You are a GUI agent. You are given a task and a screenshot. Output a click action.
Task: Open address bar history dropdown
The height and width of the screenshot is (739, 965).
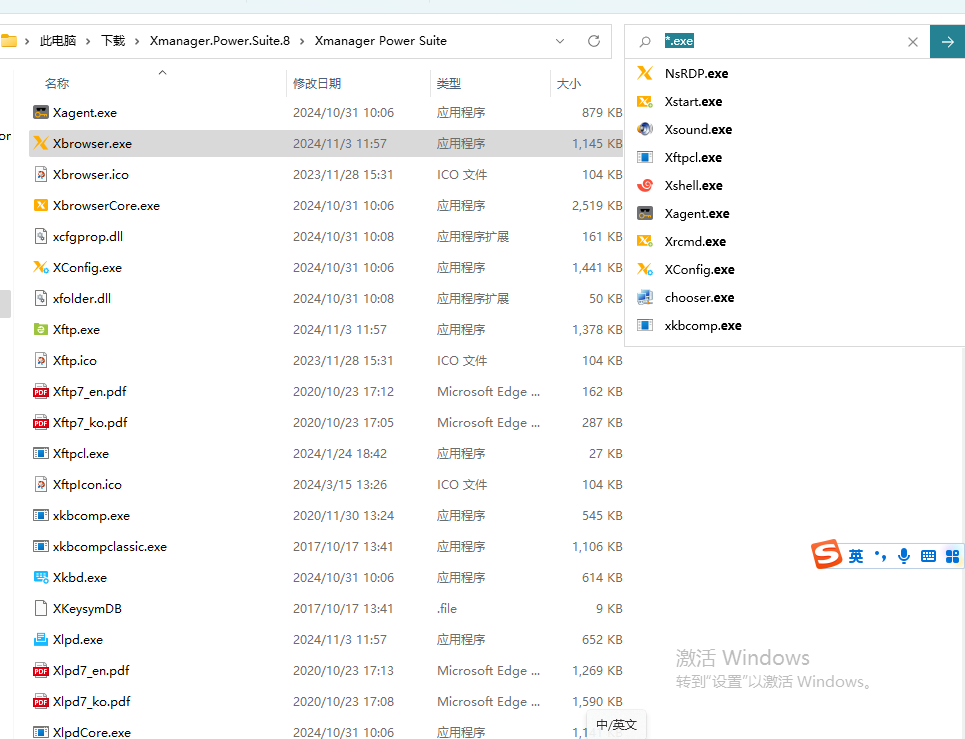coord(559,41)
